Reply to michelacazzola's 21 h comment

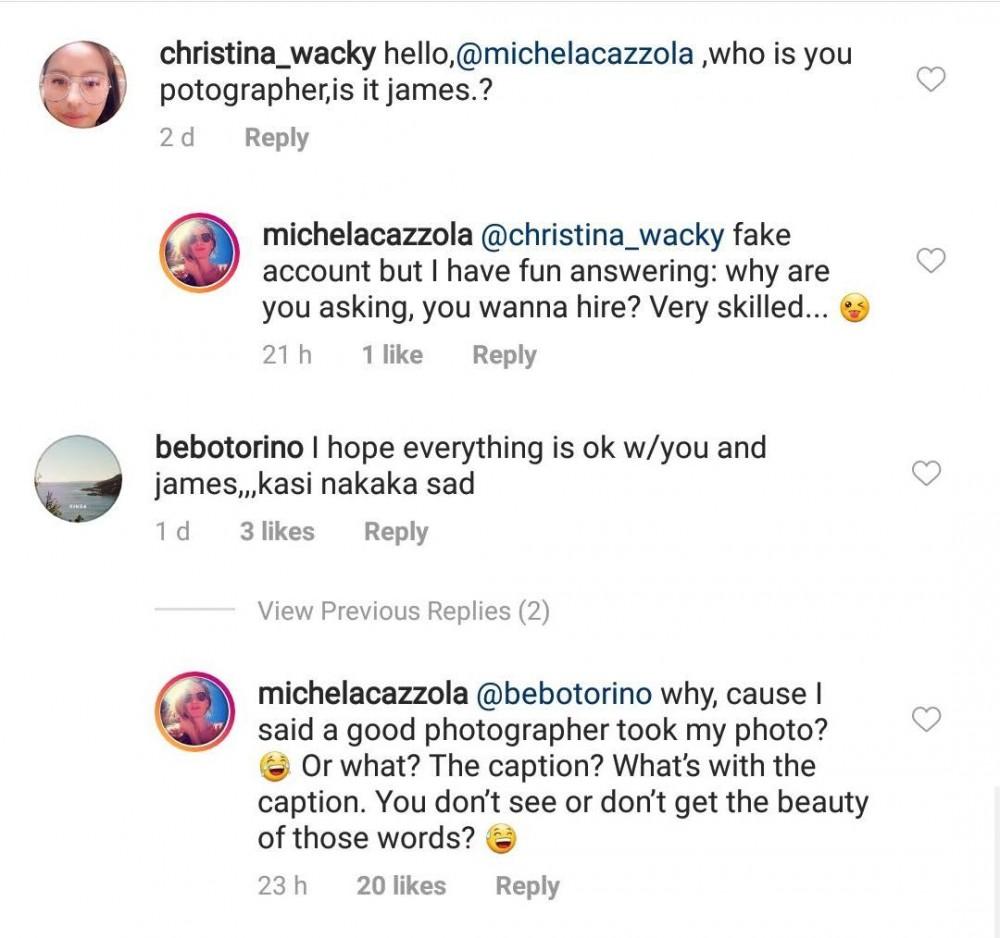tap(504, 355)
